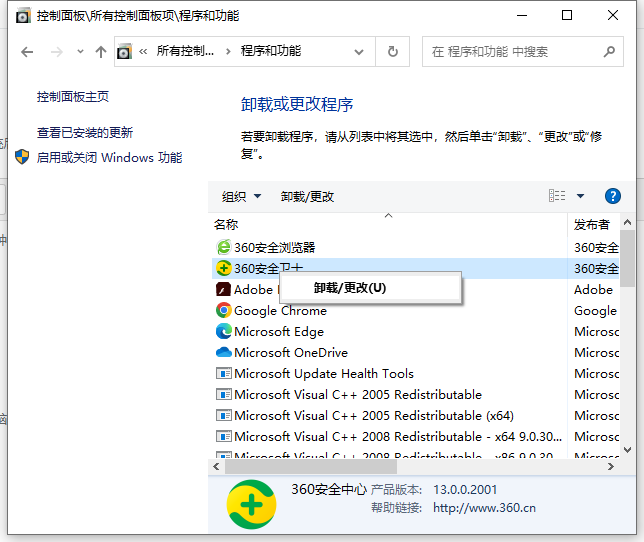Open 控制面板主页 link

tap(73, 97)
